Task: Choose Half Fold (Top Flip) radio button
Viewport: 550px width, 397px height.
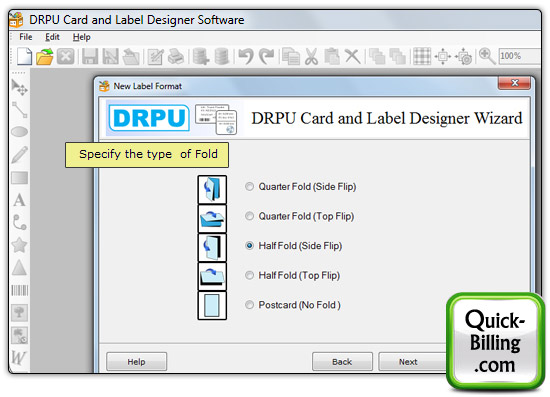Action: point(249,275)
